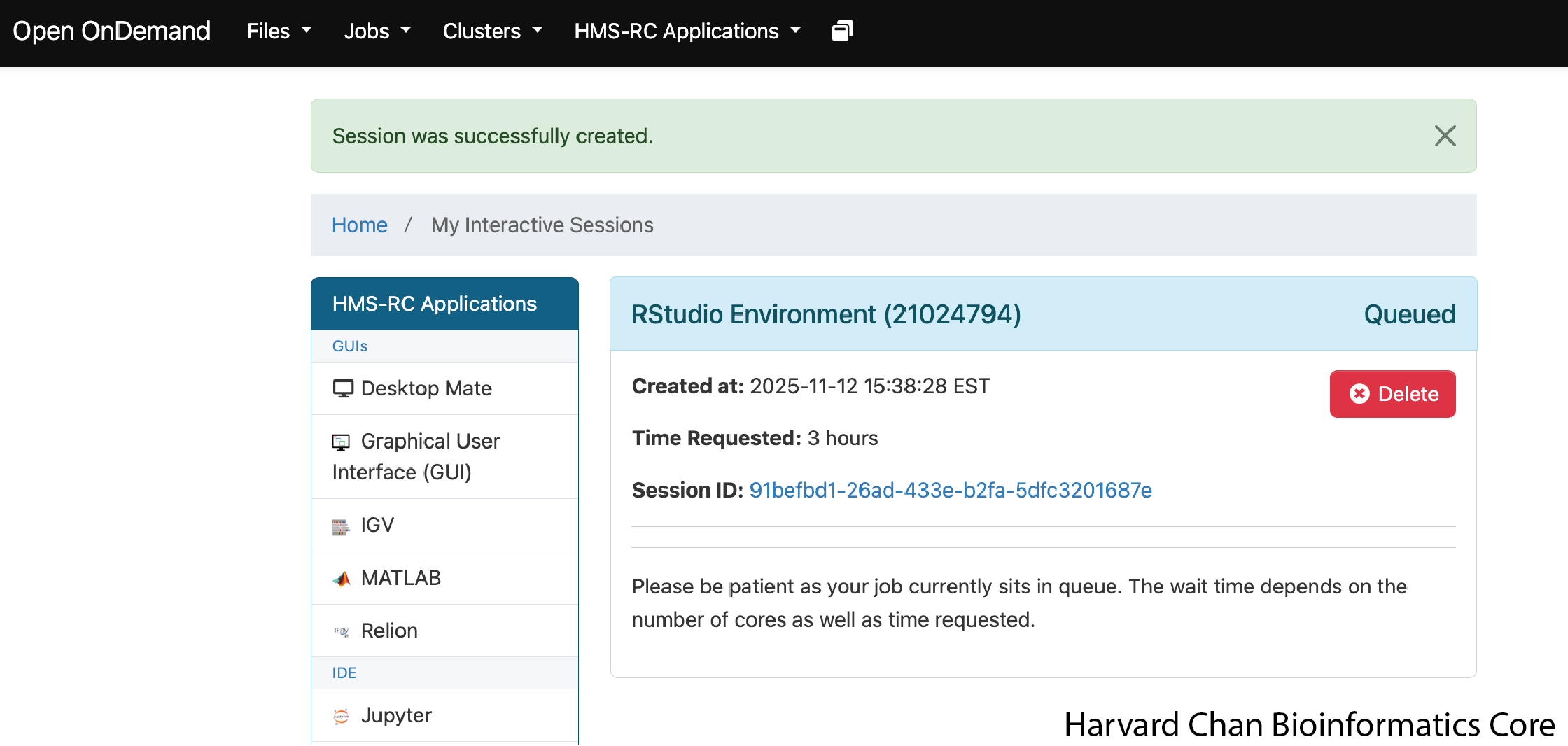Dismiss the session created alert
Screen dimensions: 1568x746
tap(1445, 136)
